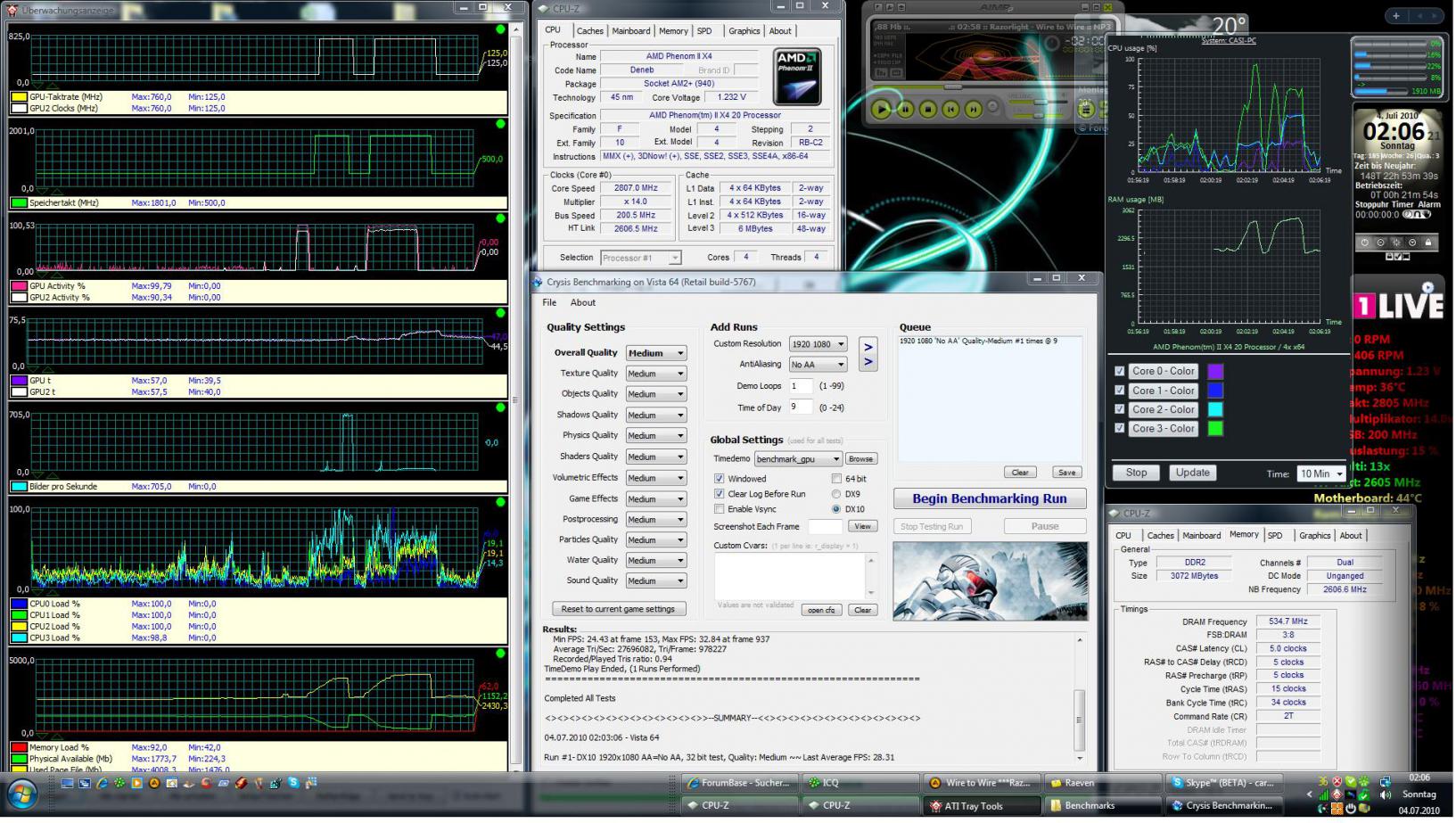Open the Custom Resolution dropdown

(818, 344)
